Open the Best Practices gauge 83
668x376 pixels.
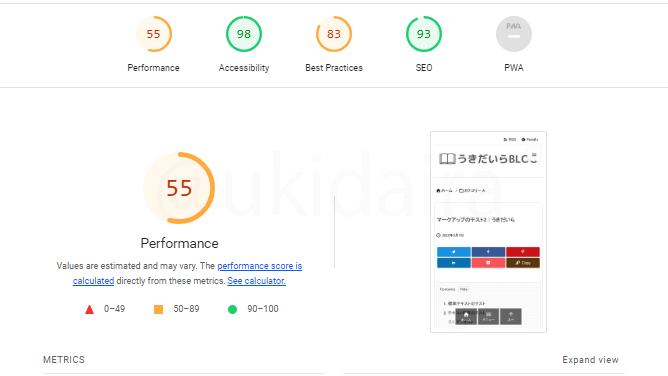click(334, 34)
